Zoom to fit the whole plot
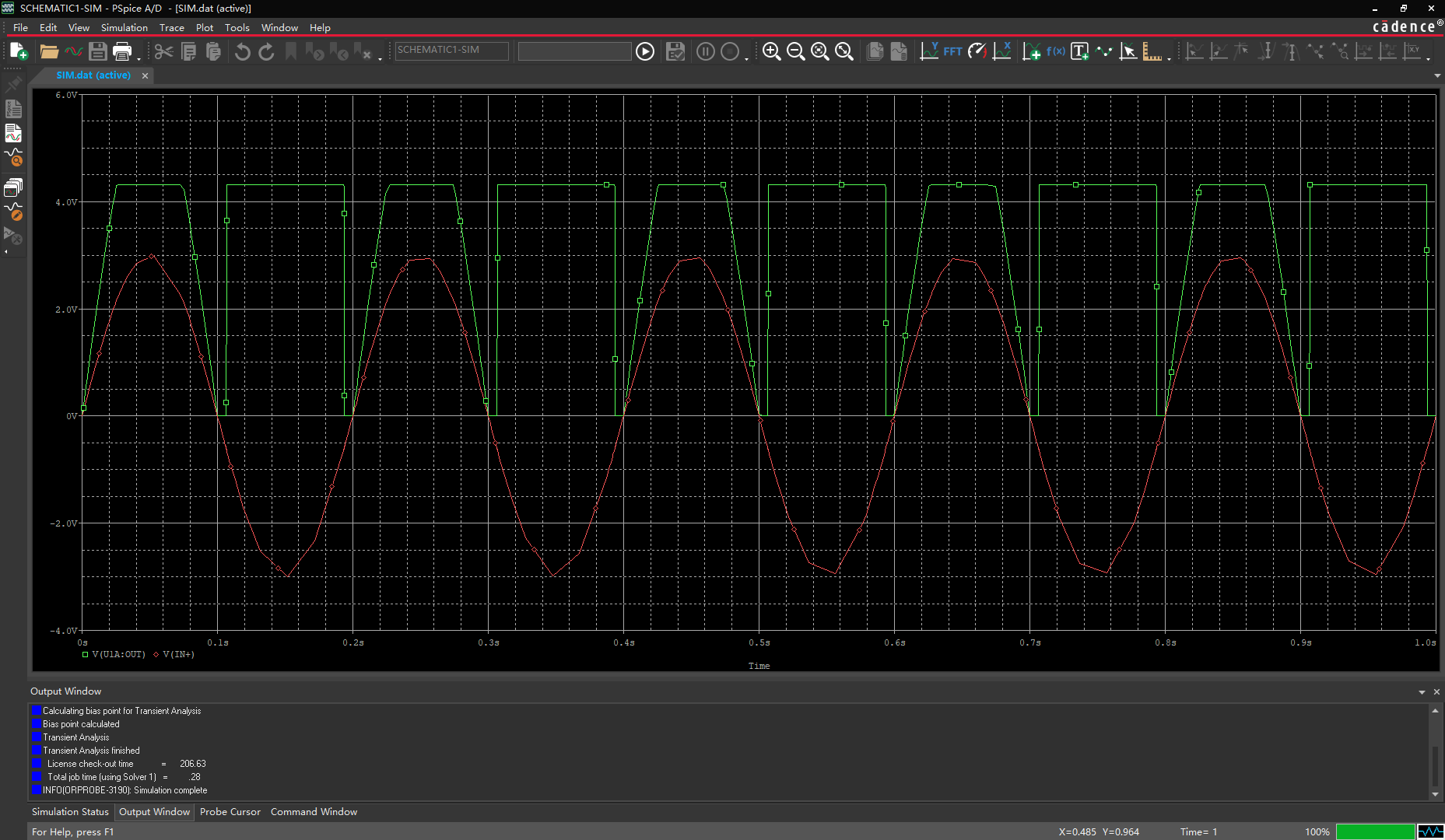1445x840 pixels. coord(844,51)
